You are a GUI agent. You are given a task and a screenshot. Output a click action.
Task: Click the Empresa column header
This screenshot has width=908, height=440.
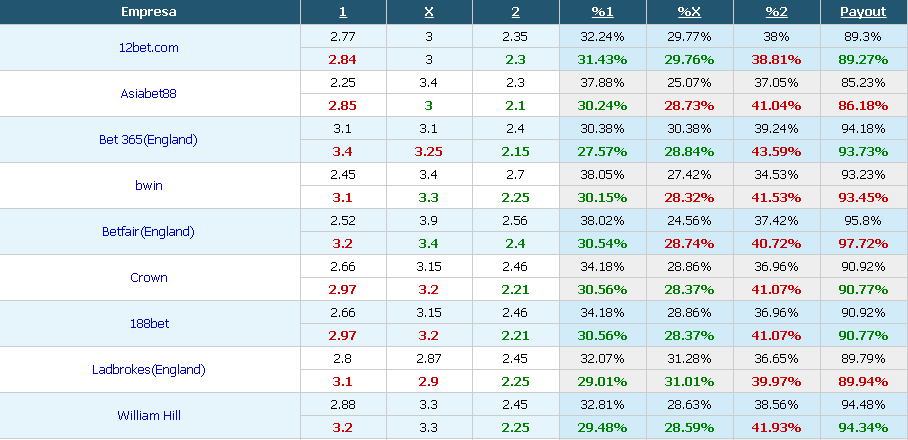click(x=149, y=12)
